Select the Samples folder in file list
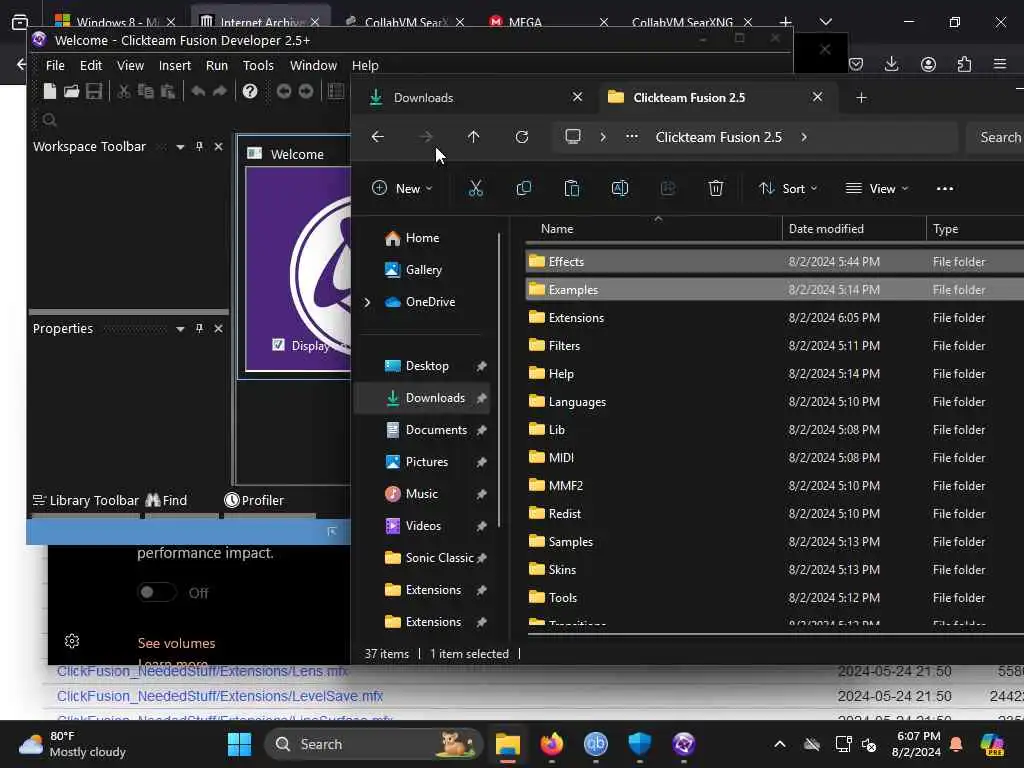1024x768 pixels. [775, 542]
